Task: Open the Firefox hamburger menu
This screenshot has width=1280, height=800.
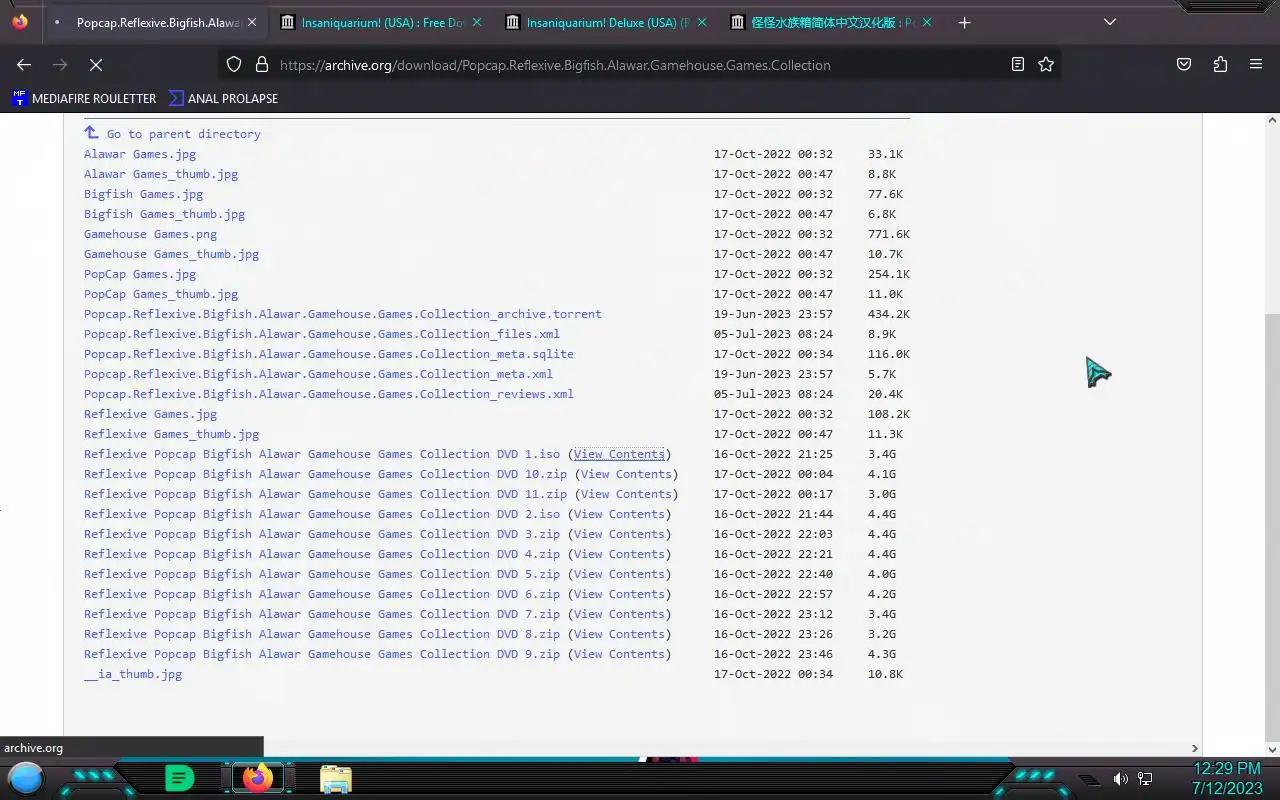Action: coord(1256,64)
